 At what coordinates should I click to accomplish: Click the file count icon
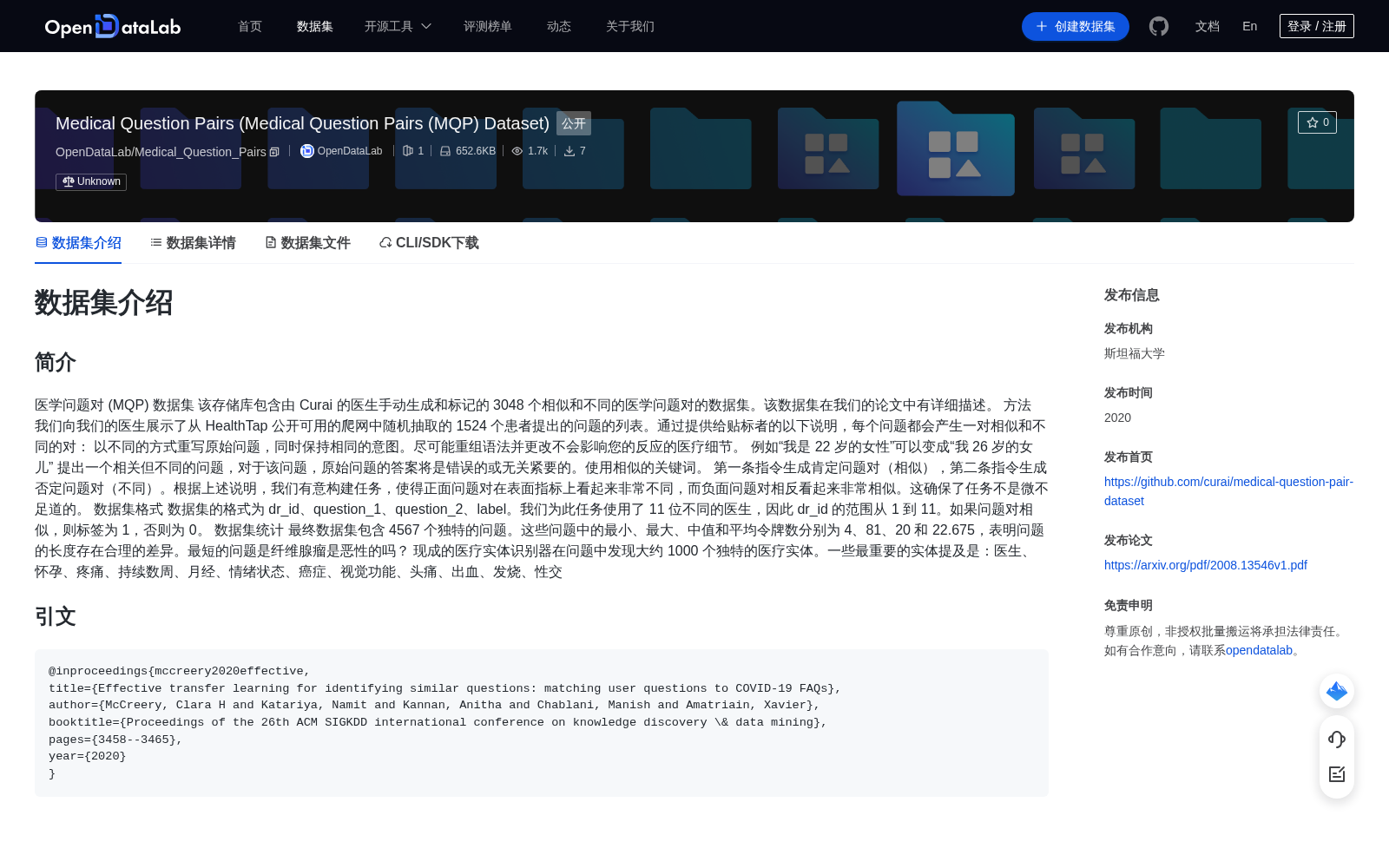408,151
